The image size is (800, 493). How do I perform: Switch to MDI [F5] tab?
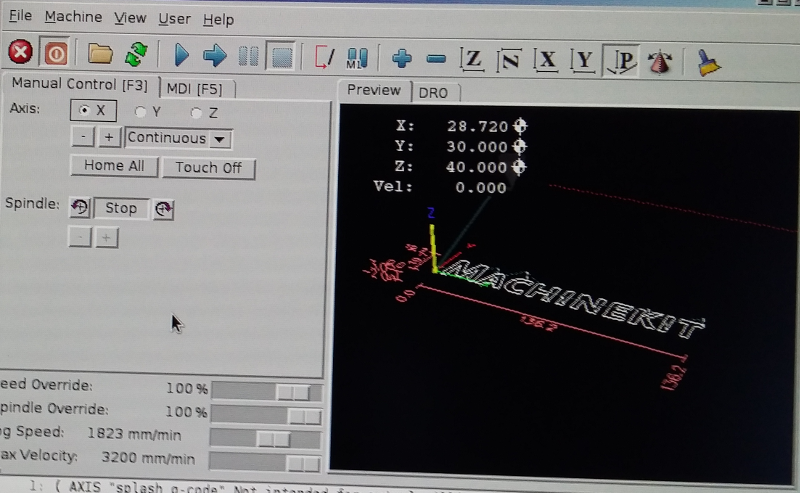196,88
